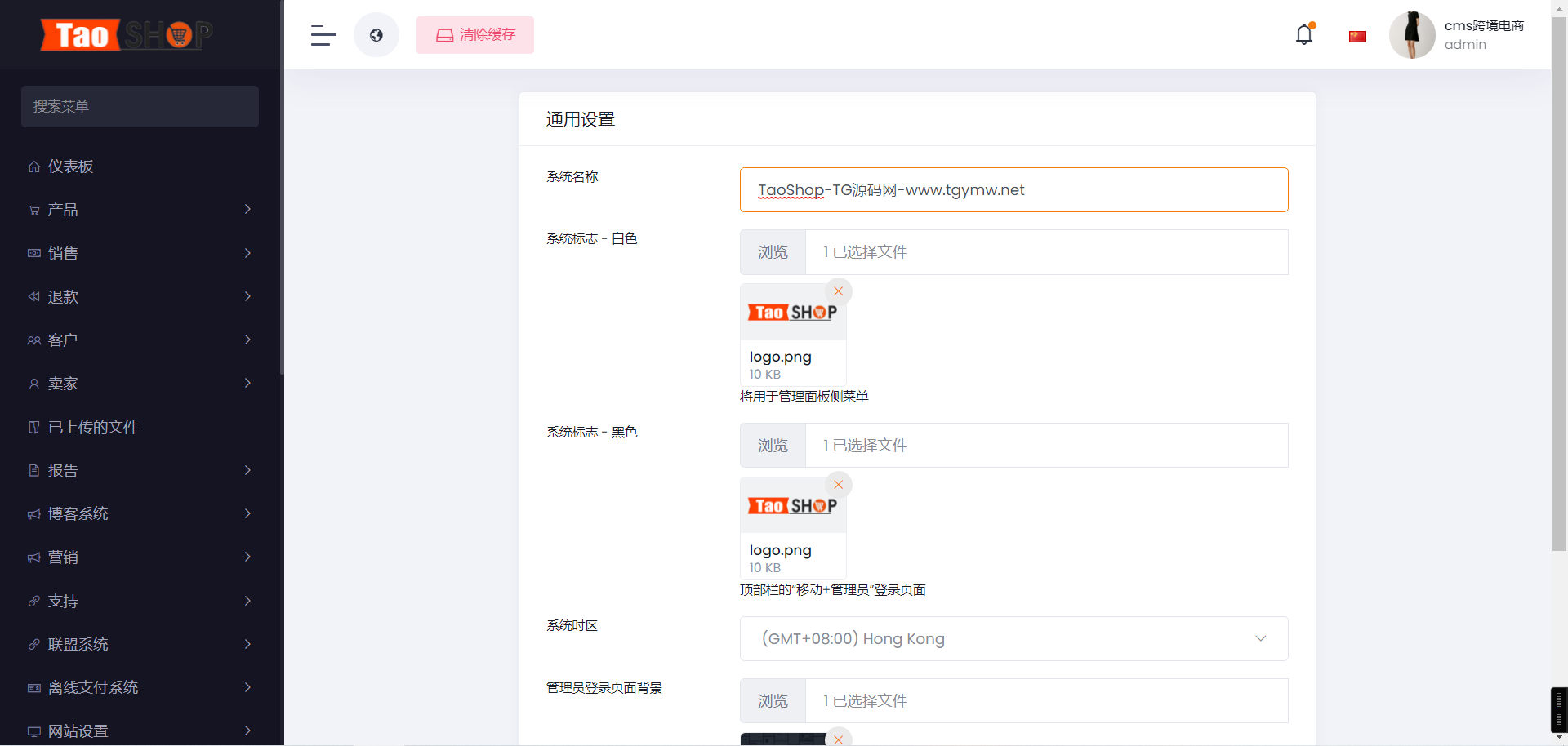This screenshot has height=746, width=1568.
Task: Click 浏览 browse for 系统标志 - 白色
Action: coord(773,252)
